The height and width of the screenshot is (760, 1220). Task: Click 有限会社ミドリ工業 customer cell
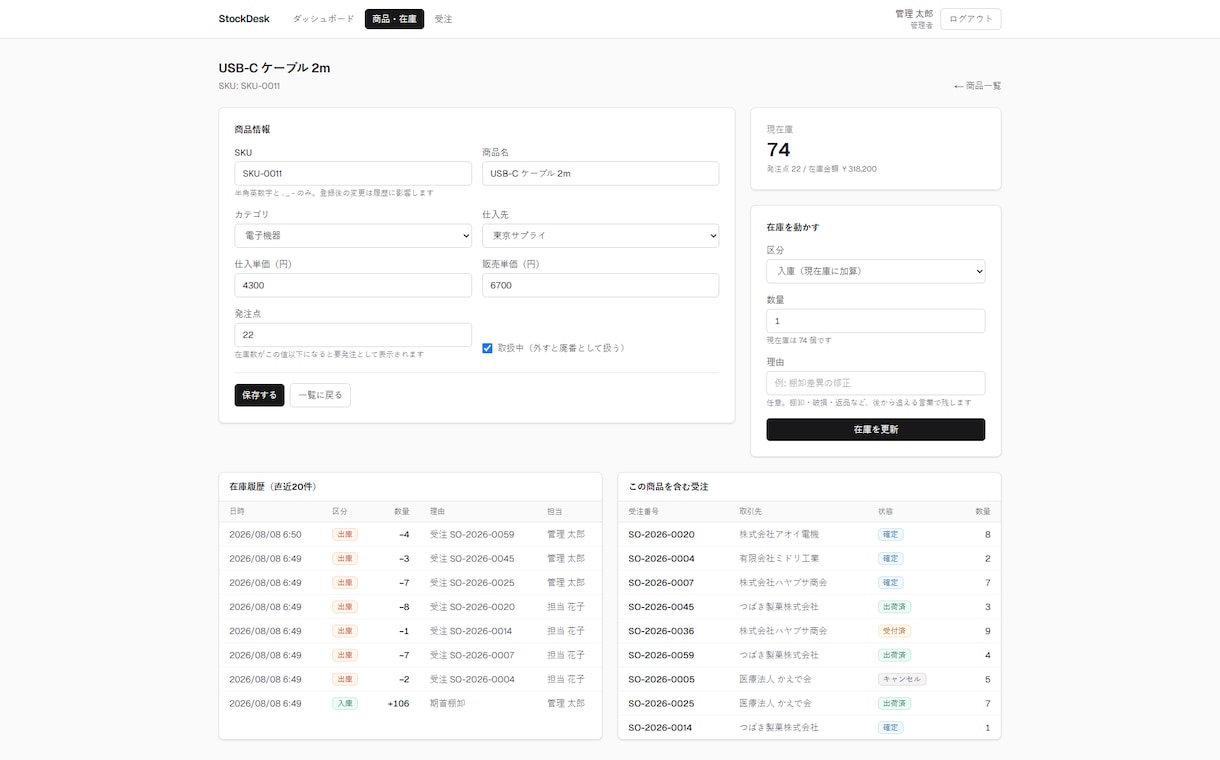(779, 559)
